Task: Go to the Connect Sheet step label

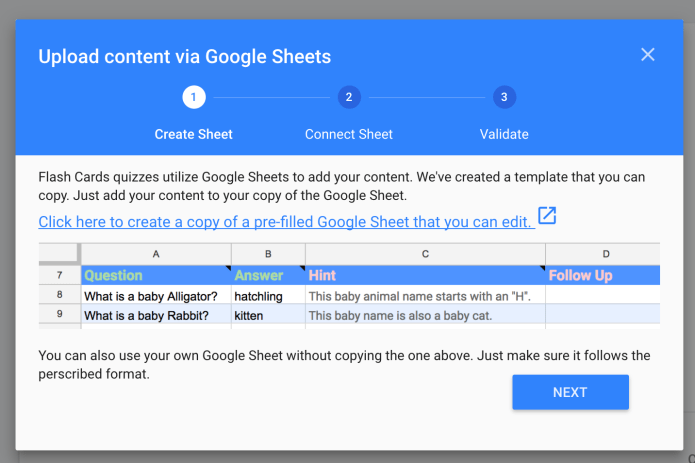Action: (x=348, y=134)
